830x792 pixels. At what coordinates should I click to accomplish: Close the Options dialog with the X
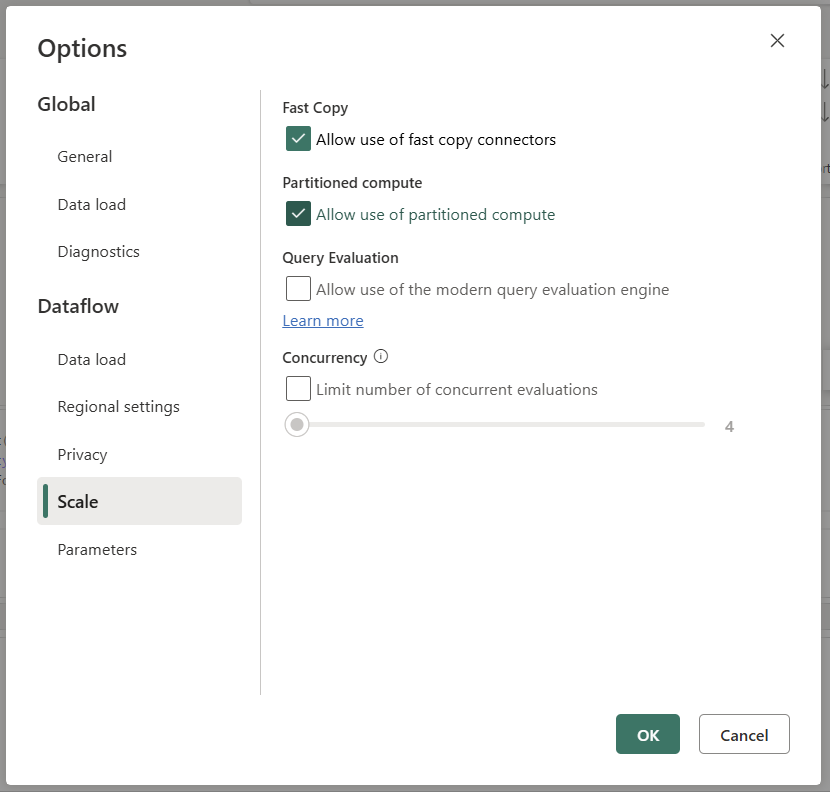pyautogui.click(x=777, y=41)
